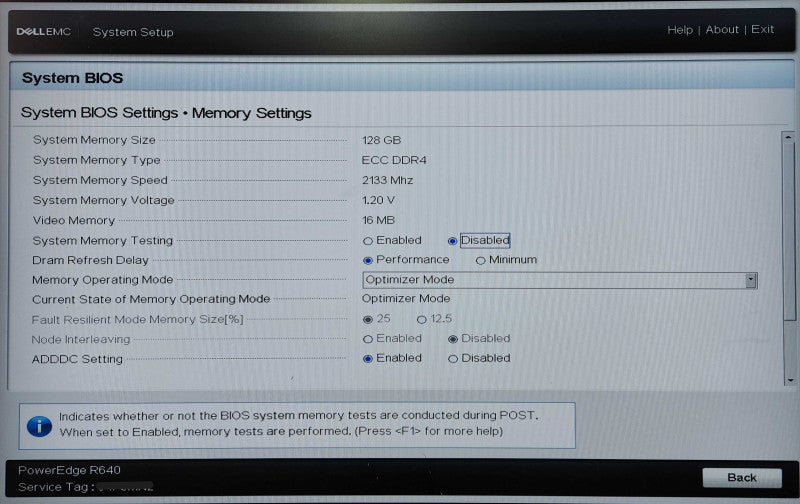Select Disabled for System Memory Testing
The image size is (800, 504).
[x=452, y=241]
